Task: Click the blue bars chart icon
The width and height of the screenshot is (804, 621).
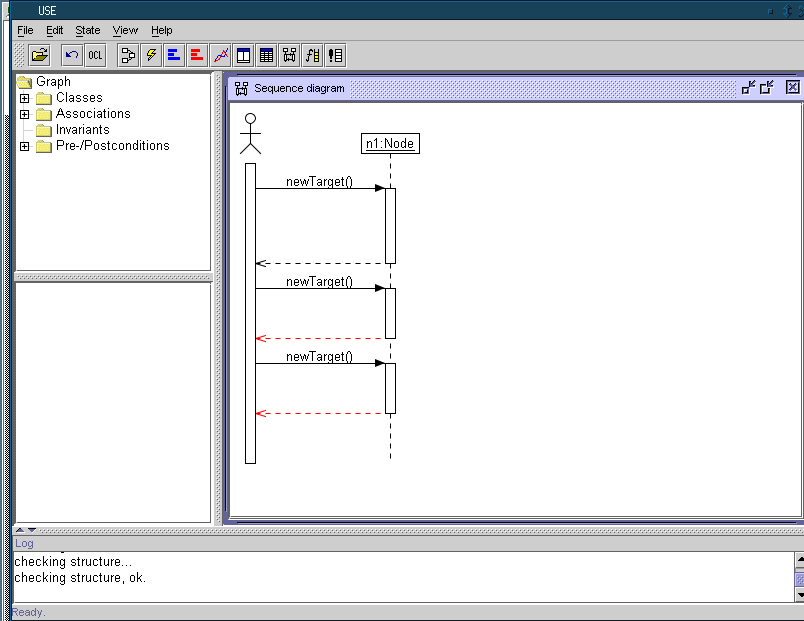Action: coord(174,55)
